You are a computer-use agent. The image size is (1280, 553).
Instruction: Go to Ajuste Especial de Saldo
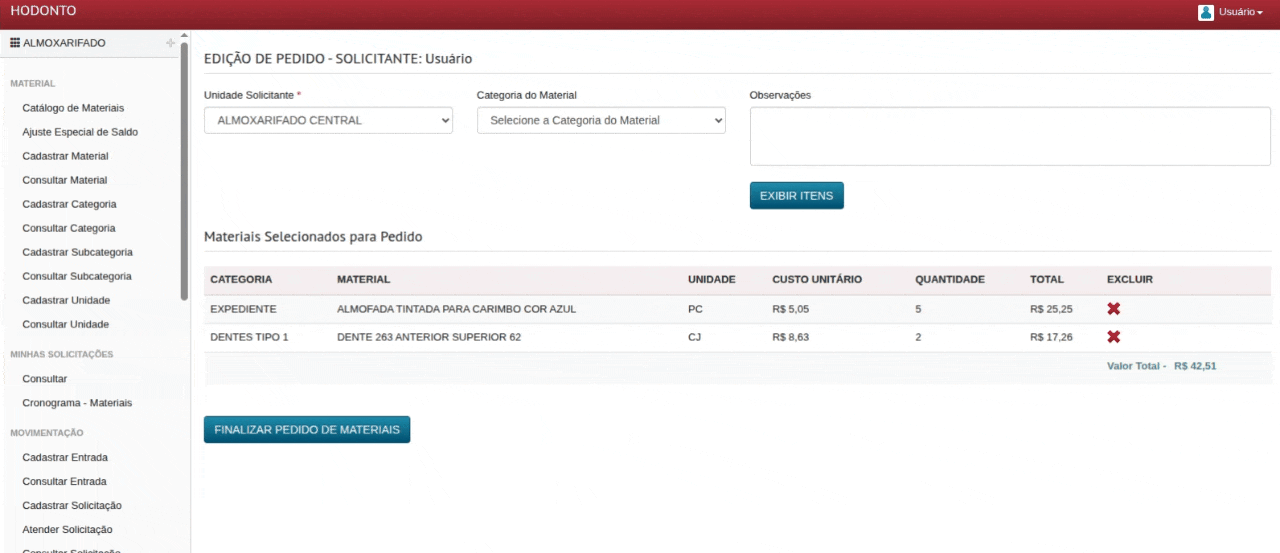click(80, 132)
